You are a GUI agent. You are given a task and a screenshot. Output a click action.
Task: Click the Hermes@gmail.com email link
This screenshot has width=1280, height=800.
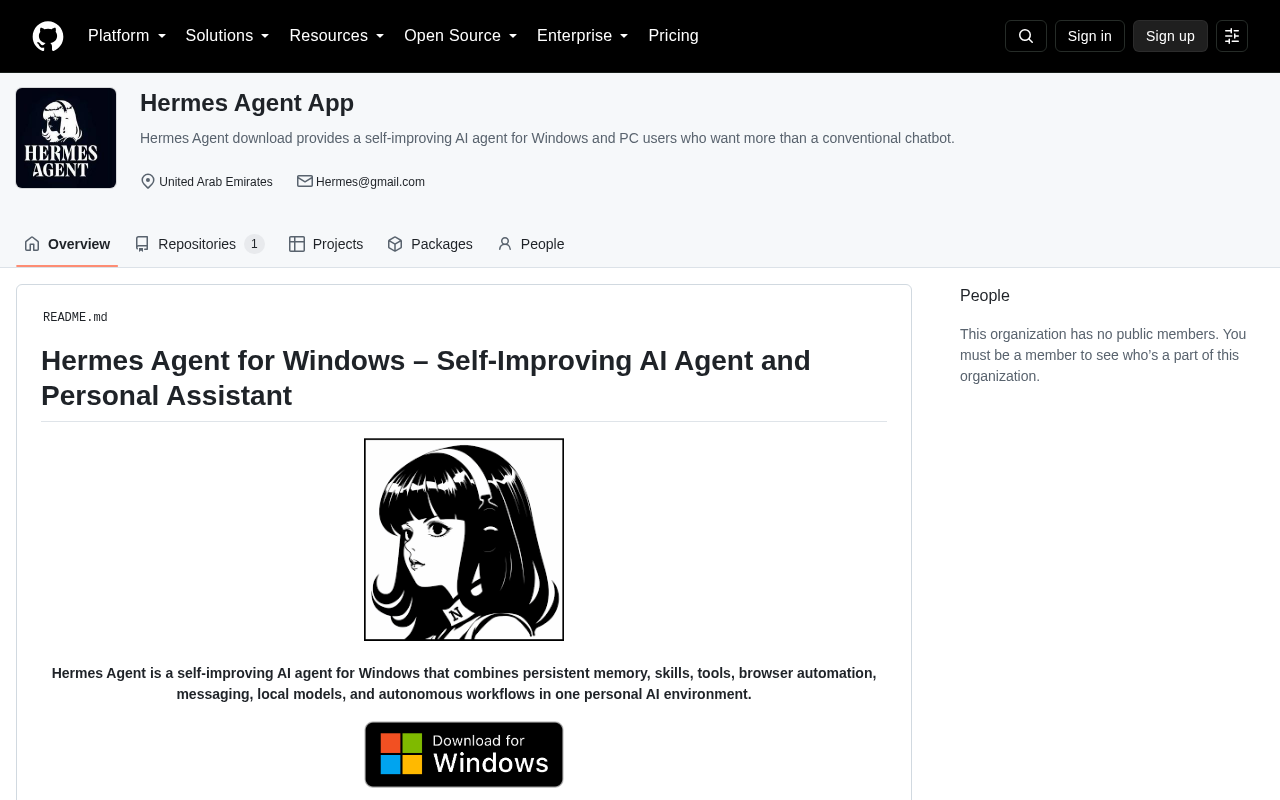coord(370,182)
